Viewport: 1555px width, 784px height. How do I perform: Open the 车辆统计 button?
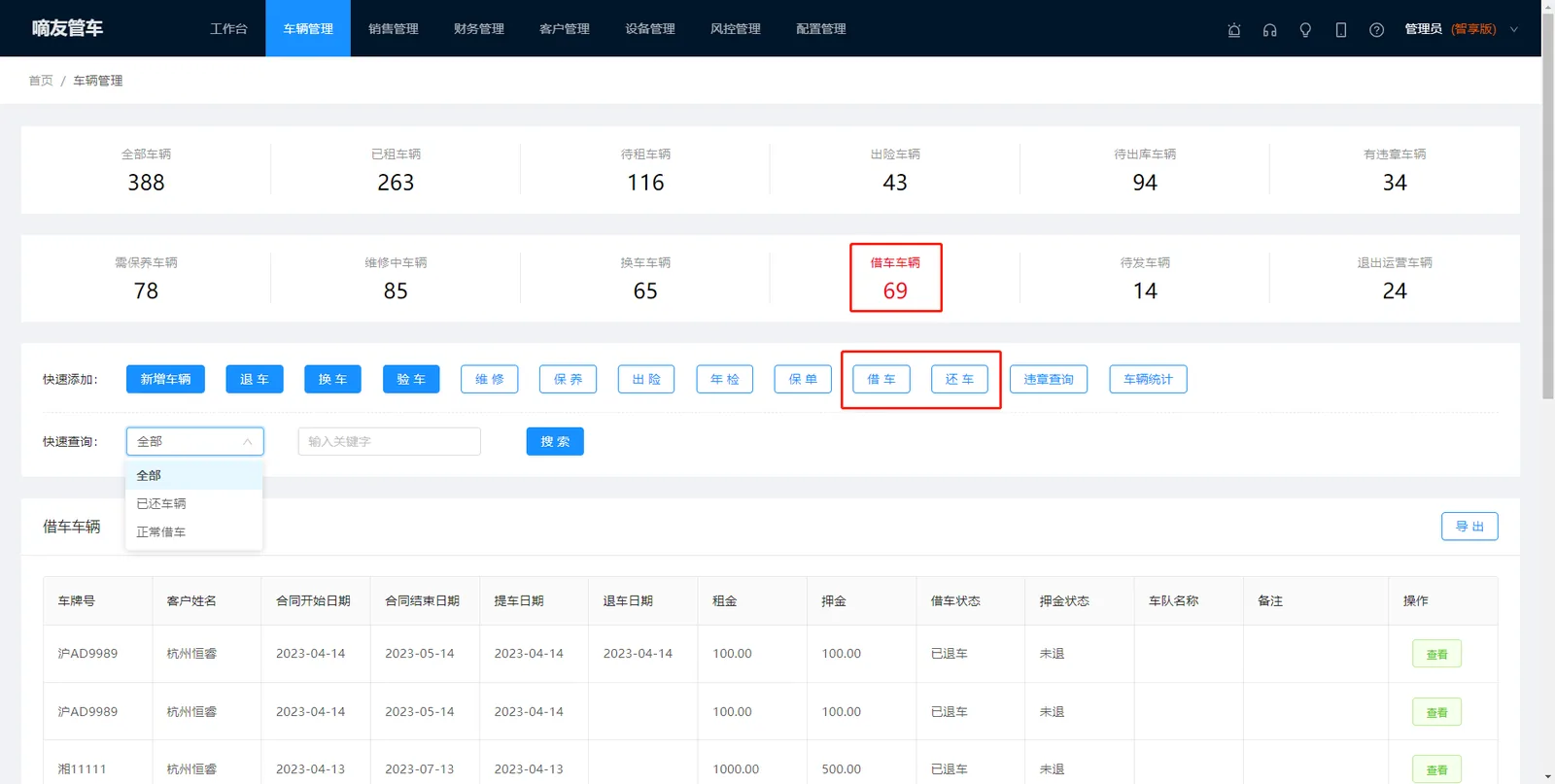click(x=1148, y=379)
